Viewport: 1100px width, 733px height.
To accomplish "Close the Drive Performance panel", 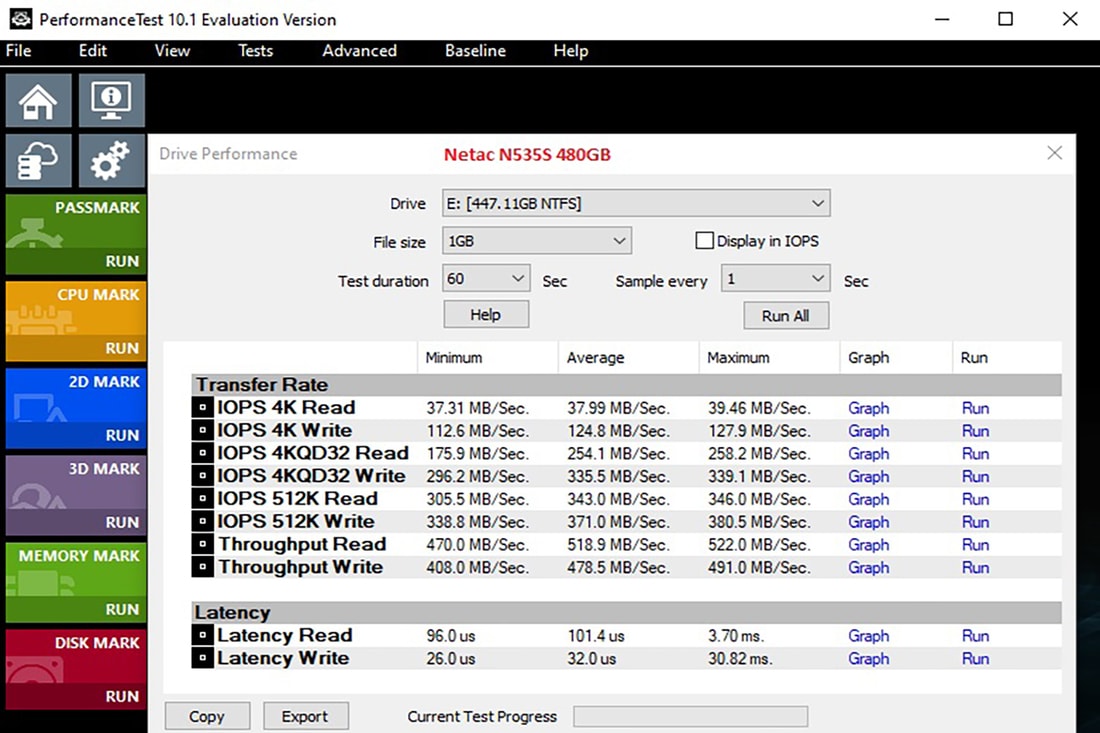I will click(x=1054, y=153).
